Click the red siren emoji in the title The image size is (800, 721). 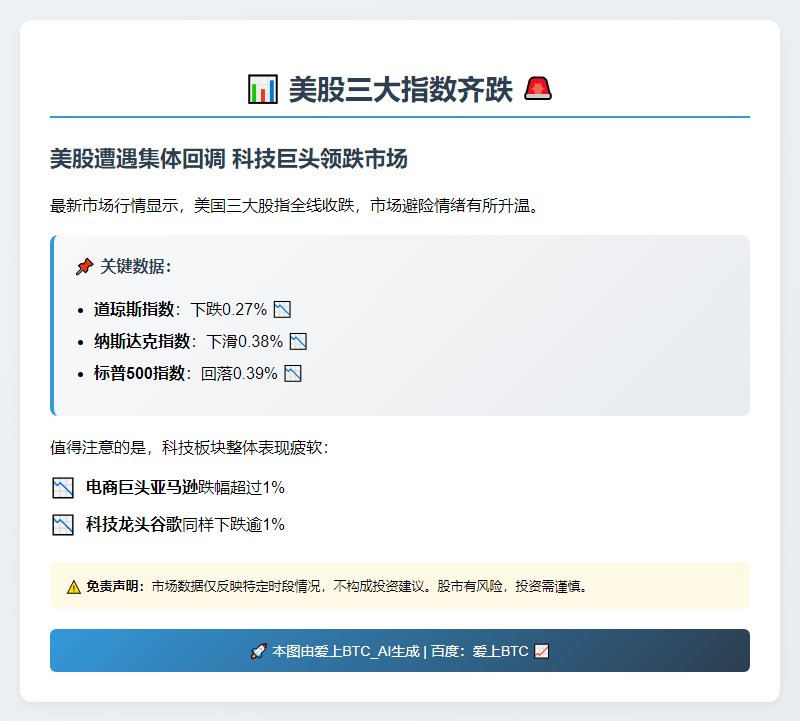click(538, 89)
